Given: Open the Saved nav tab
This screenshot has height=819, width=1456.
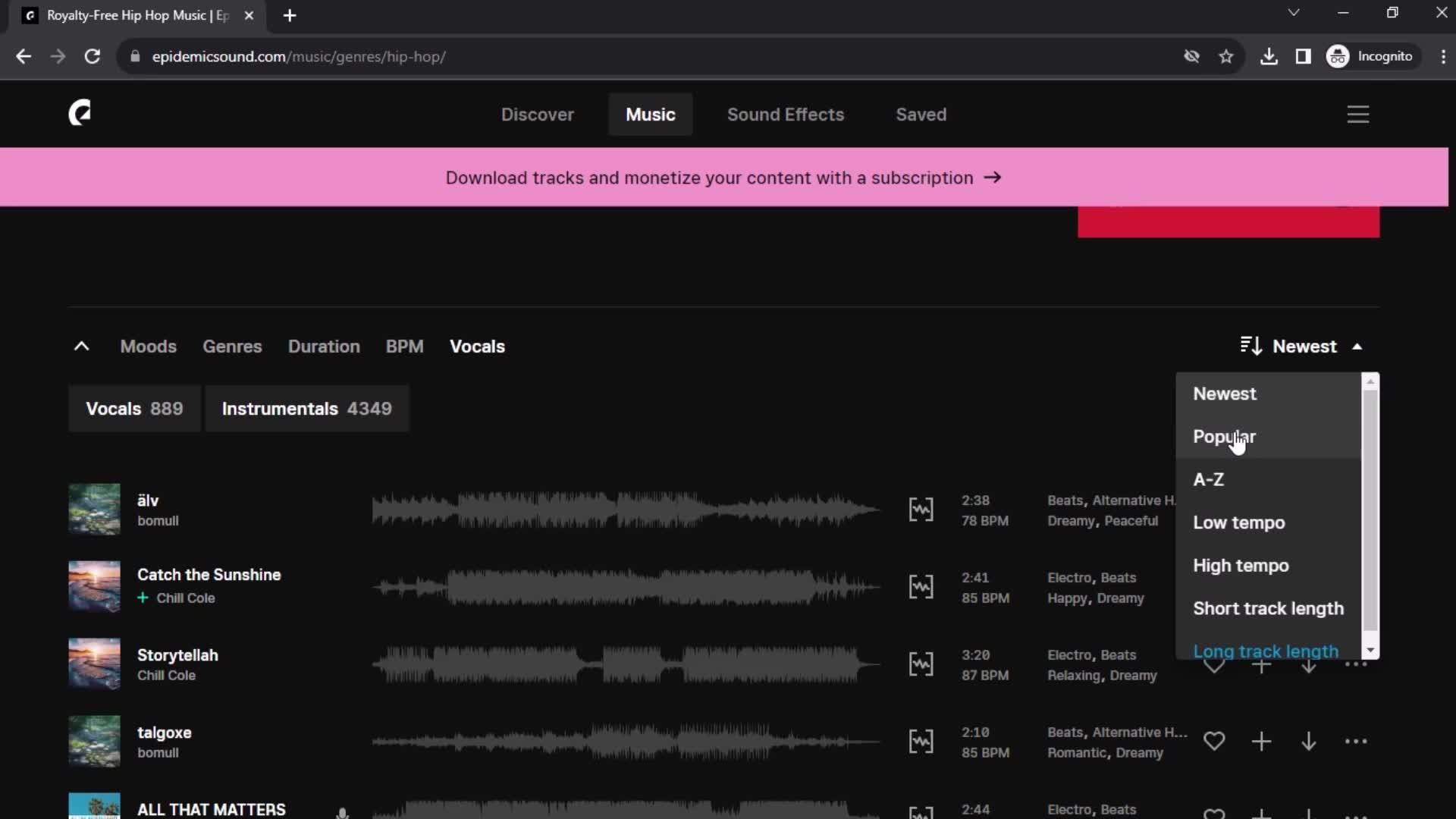Looking at the screenshot, I should 921,115.
